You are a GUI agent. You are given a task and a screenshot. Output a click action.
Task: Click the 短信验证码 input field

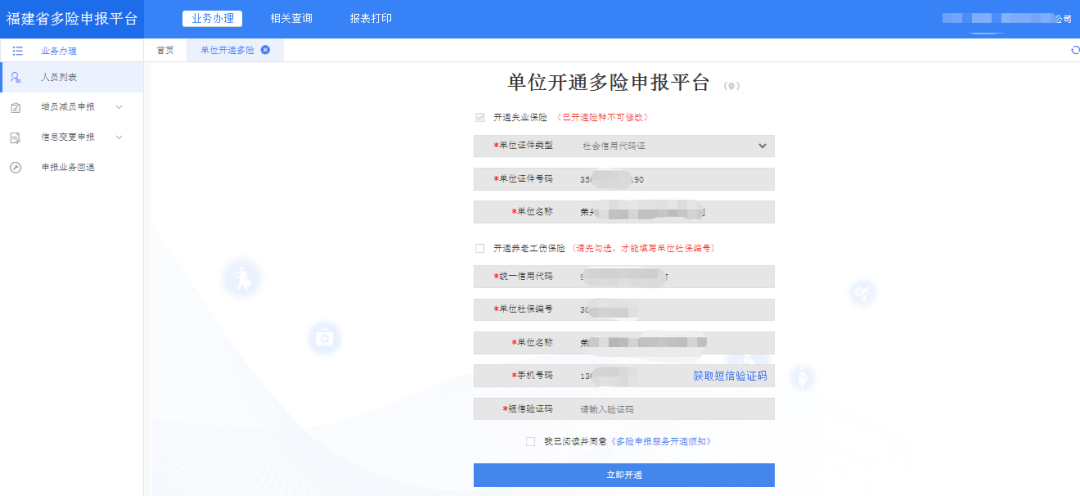click(624, 409)
